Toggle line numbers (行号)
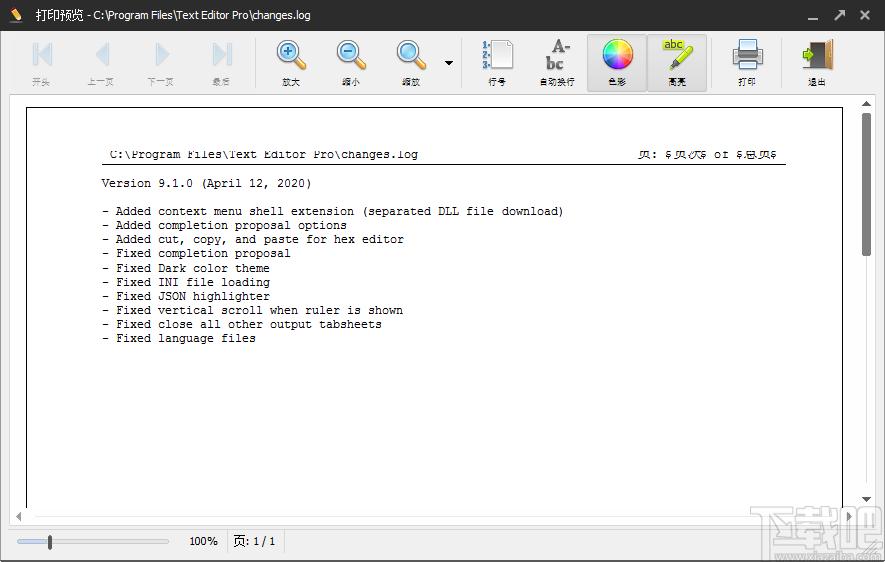This screenshot has width=885, height=562. 497,62
